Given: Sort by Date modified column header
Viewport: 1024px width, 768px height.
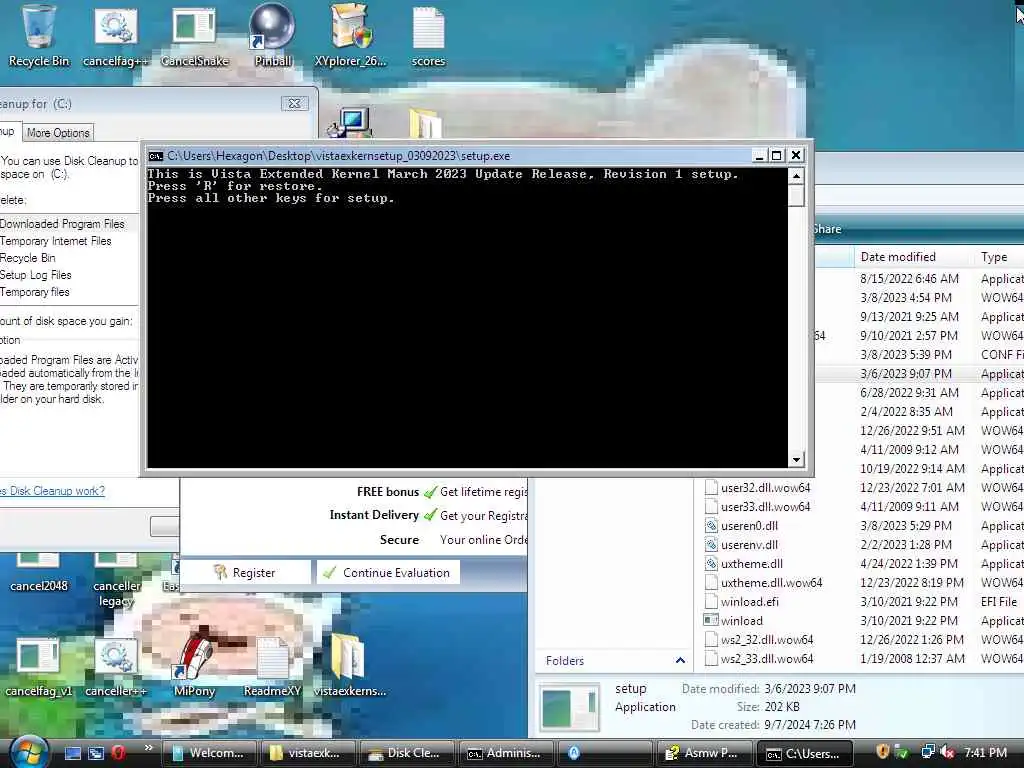Looking at the screenshot, I should click(913, 257).
